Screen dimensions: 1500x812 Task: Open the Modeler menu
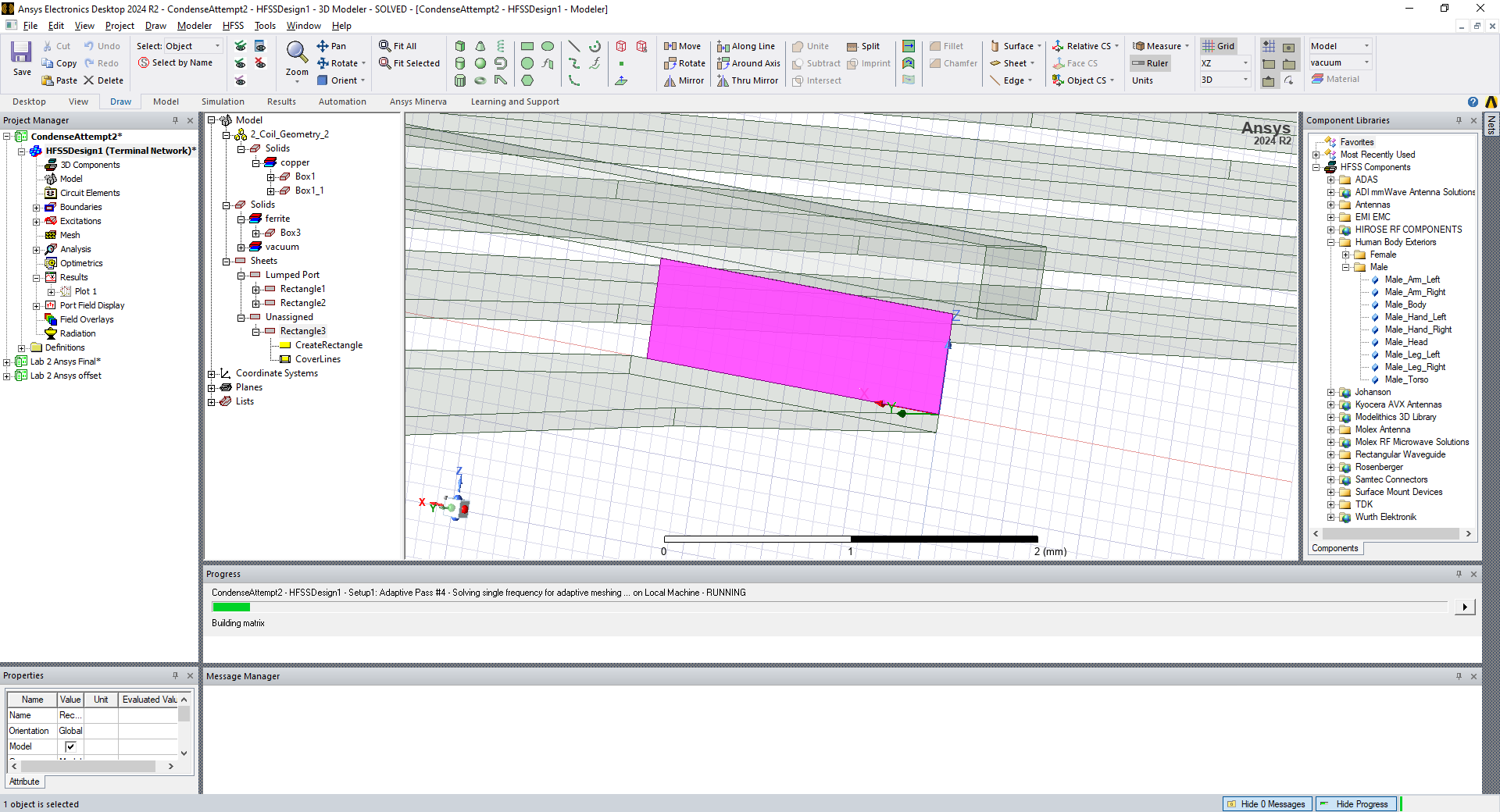click(x=194, y=26)
